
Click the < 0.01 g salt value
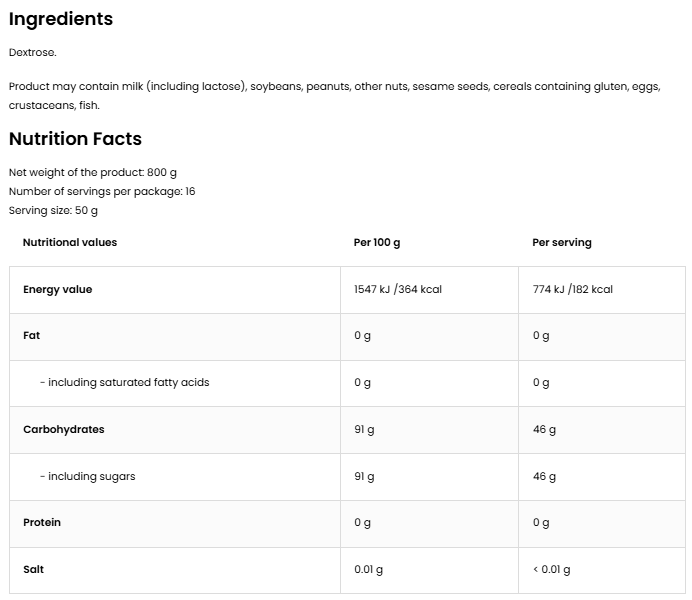[552, 569]
